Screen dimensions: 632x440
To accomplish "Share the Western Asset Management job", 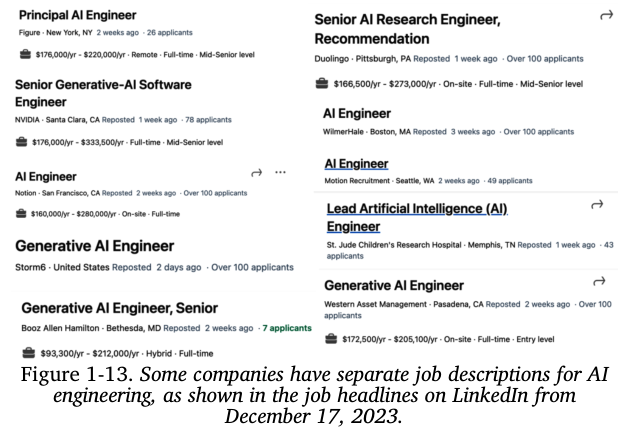I will tap(598, 283).
